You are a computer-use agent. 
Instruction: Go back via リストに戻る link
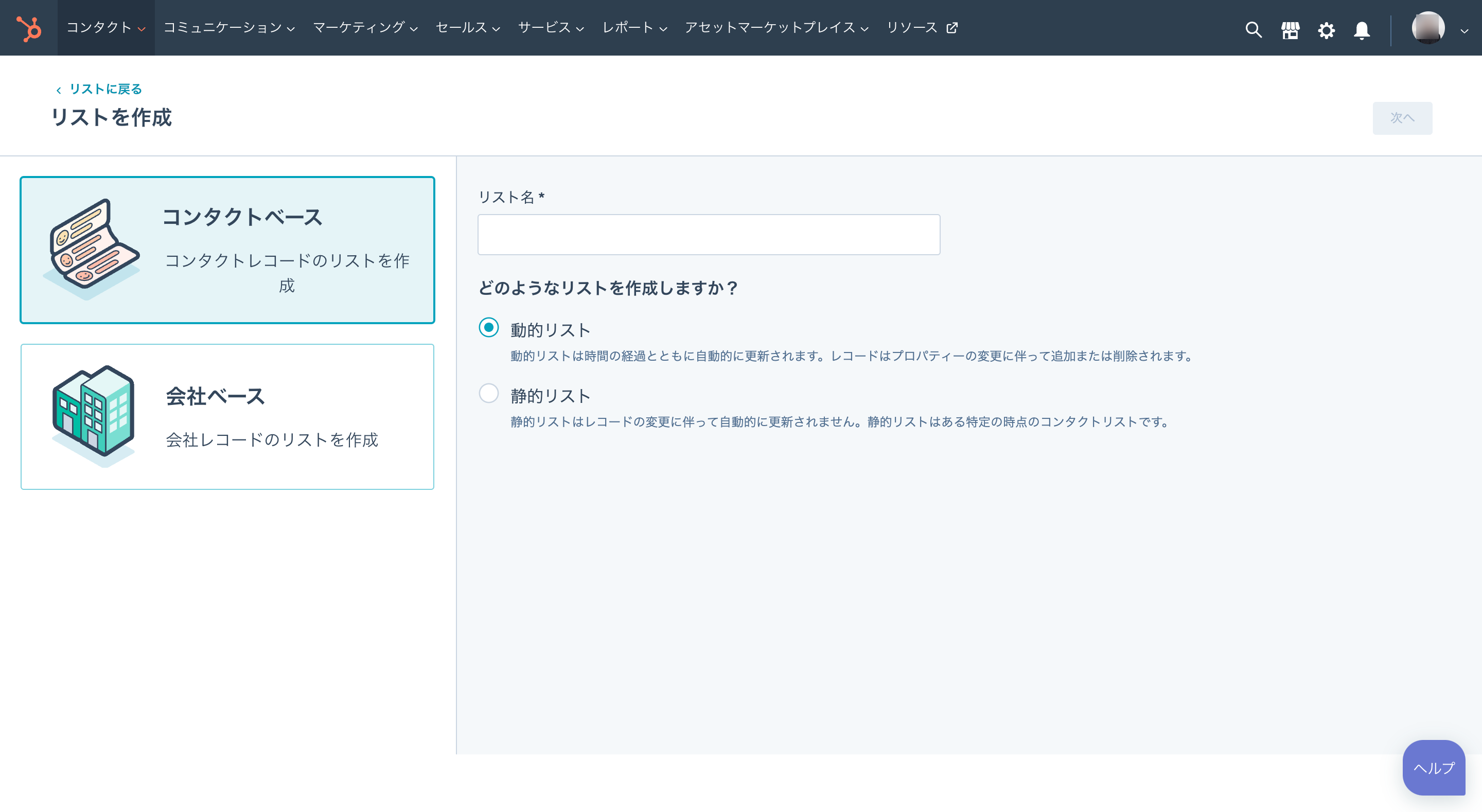click(99, 89)
